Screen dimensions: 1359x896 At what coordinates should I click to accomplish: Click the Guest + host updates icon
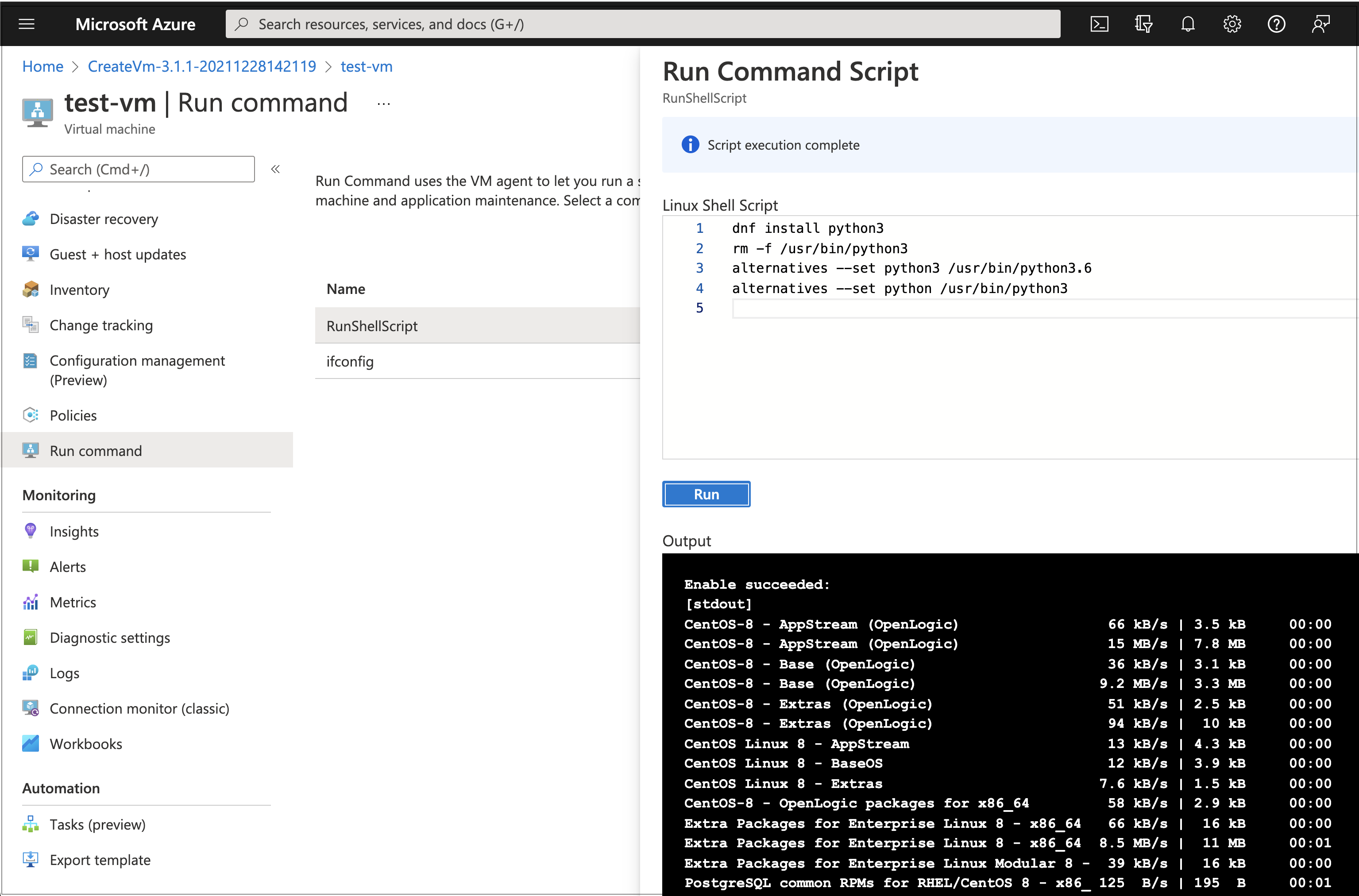pos(31,254)
